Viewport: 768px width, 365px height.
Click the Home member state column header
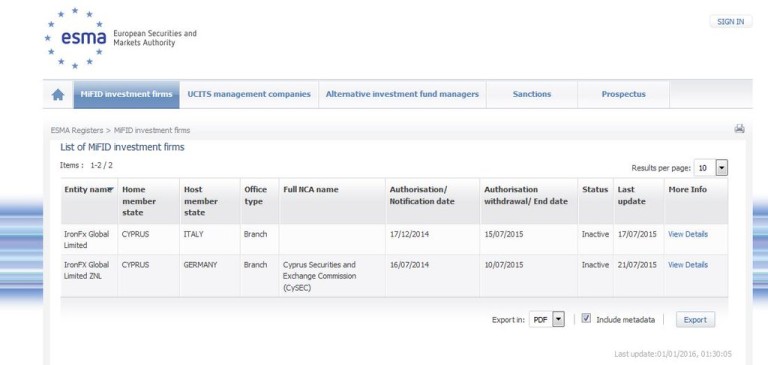tap(139, 201)
